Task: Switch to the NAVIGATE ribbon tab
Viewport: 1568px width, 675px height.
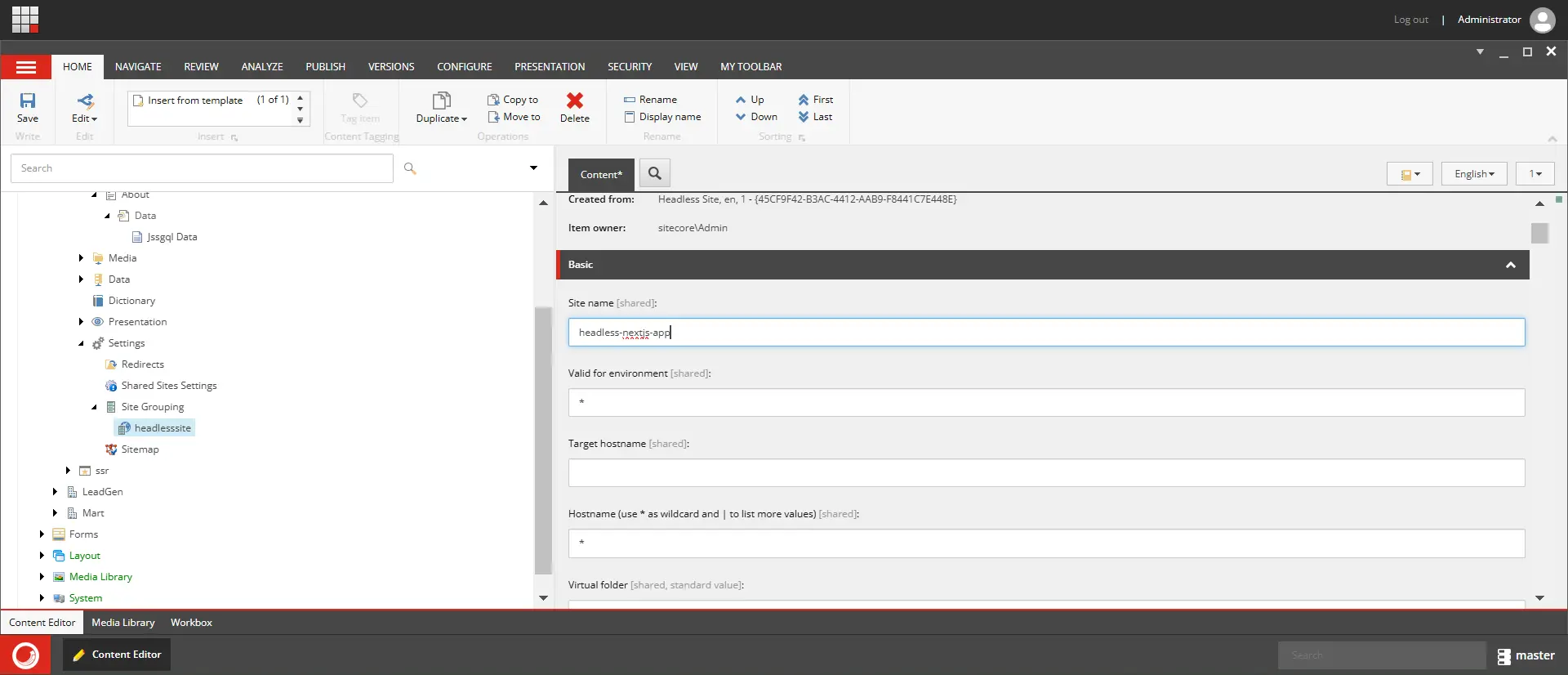Action: (138, 67)
